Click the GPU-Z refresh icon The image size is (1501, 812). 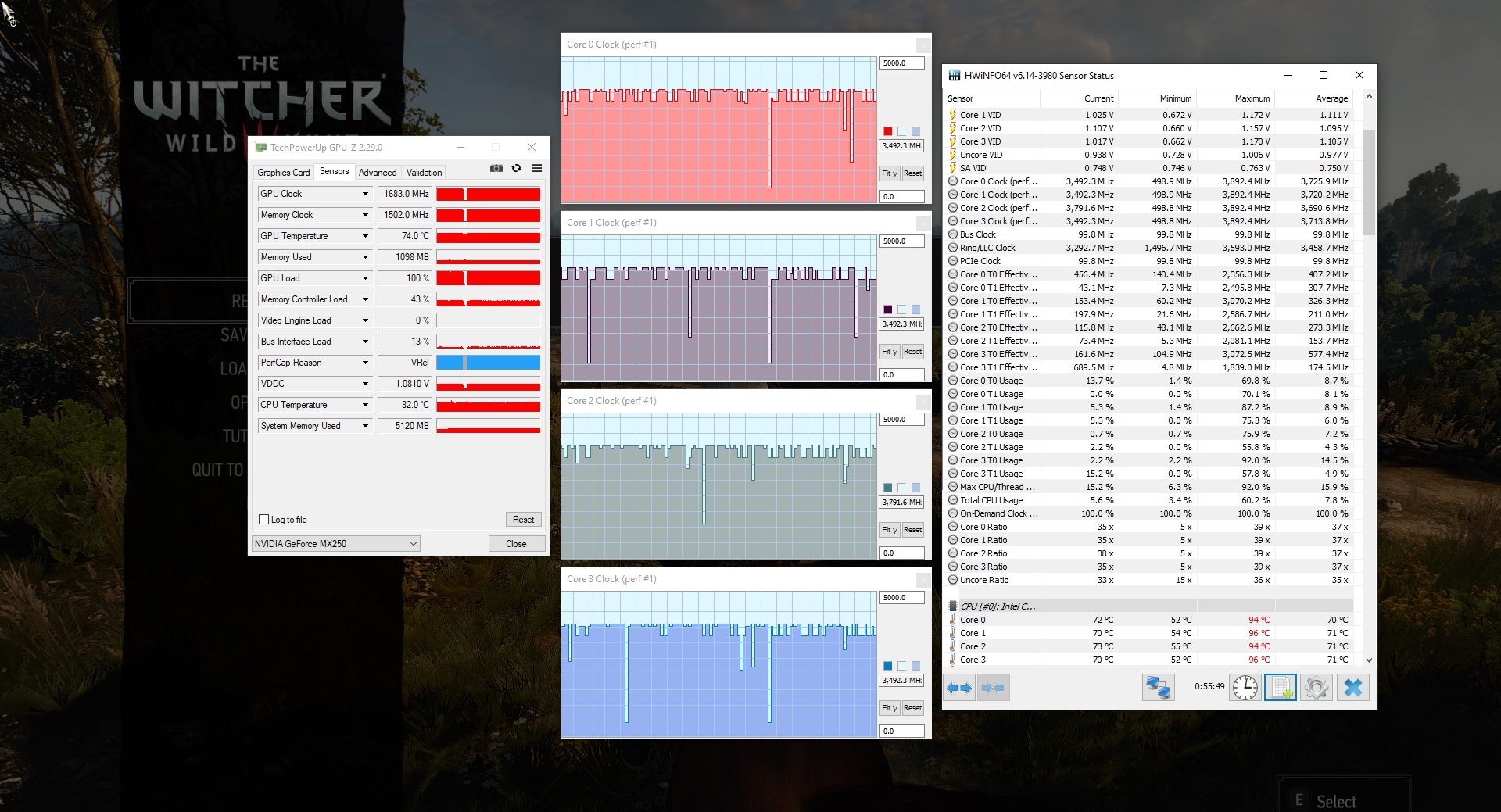point(516,168)
